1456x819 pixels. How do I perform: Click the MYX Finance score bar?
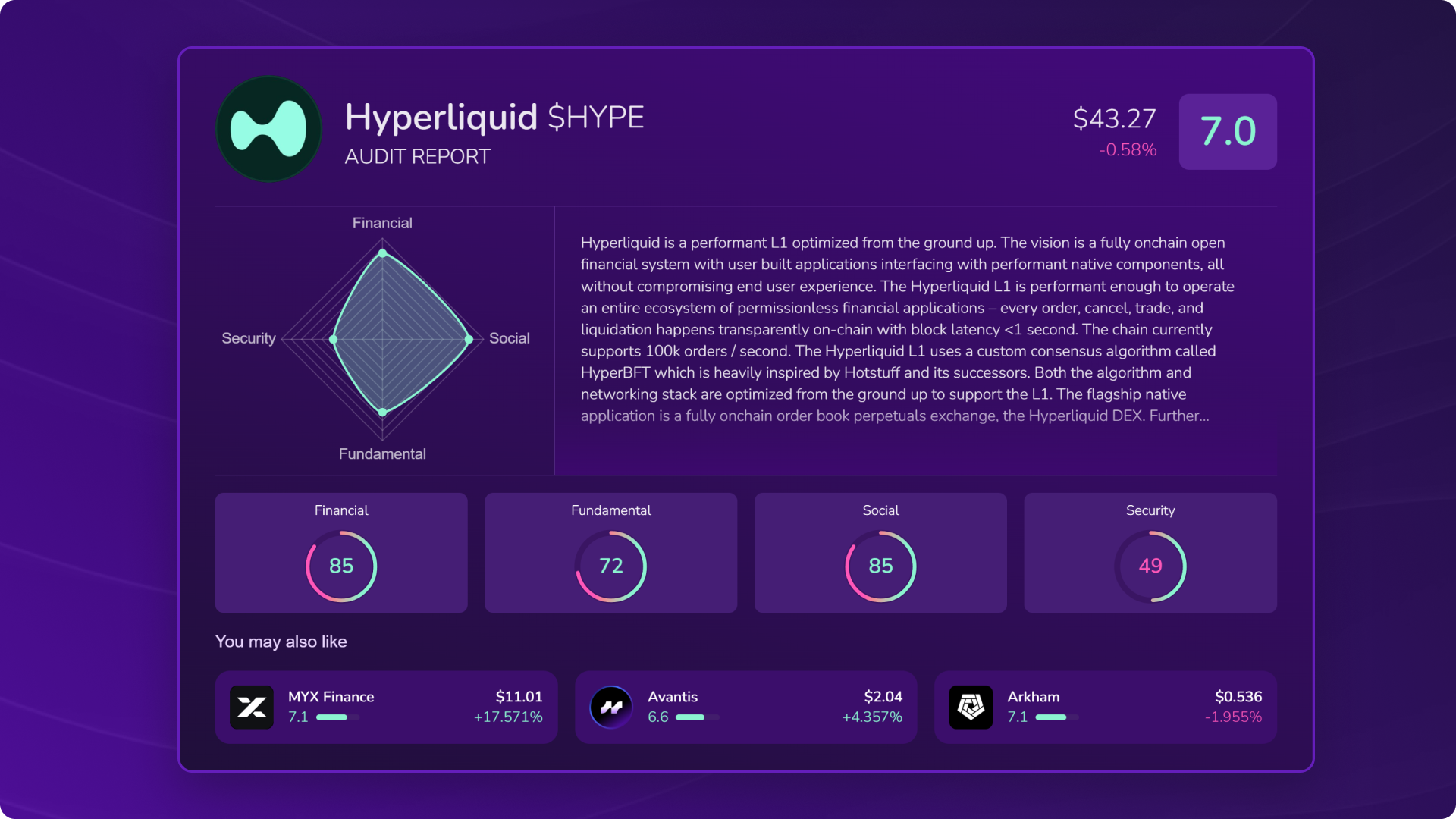coord(337,717)
